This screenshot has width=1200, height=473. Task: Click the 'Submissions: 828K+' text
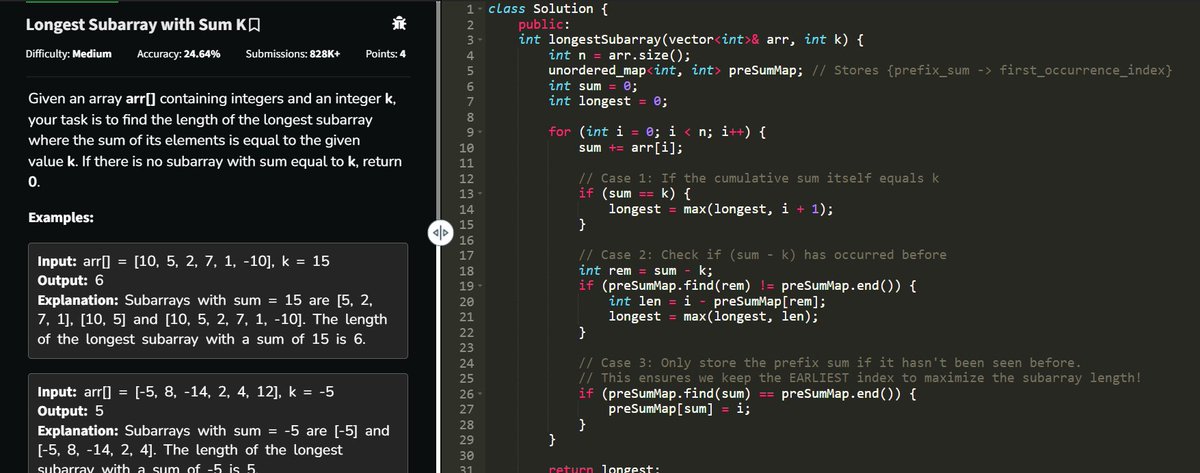[292, 54]
